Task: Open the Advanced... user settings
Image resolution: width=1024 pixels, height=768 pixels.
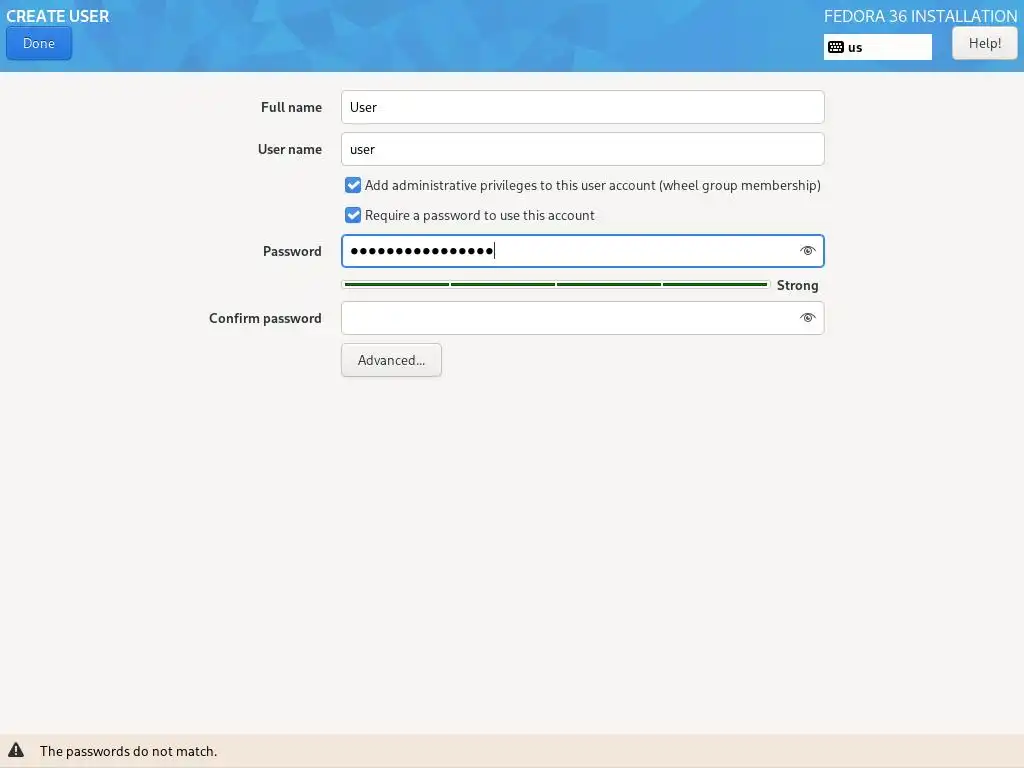Action: 391,360
